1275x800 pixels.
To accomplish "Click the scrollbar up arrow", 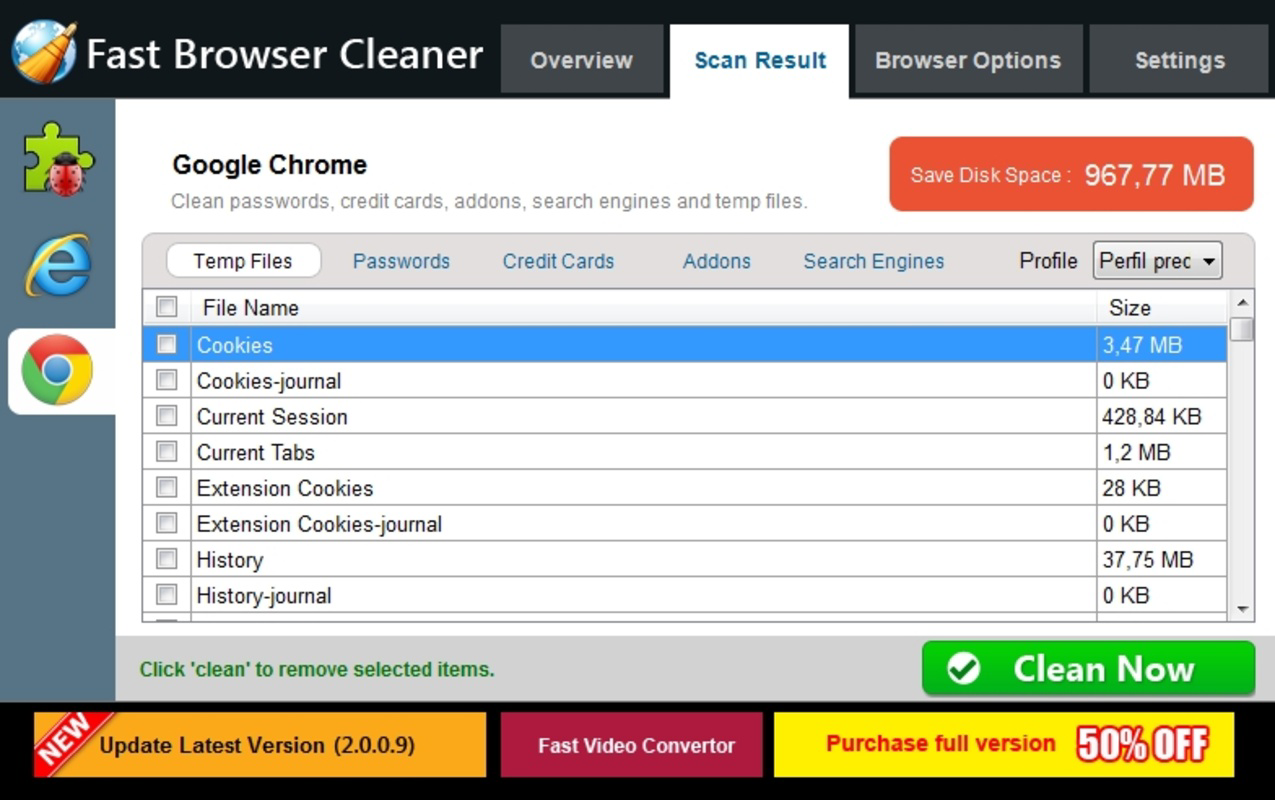I will (1242, 302).
